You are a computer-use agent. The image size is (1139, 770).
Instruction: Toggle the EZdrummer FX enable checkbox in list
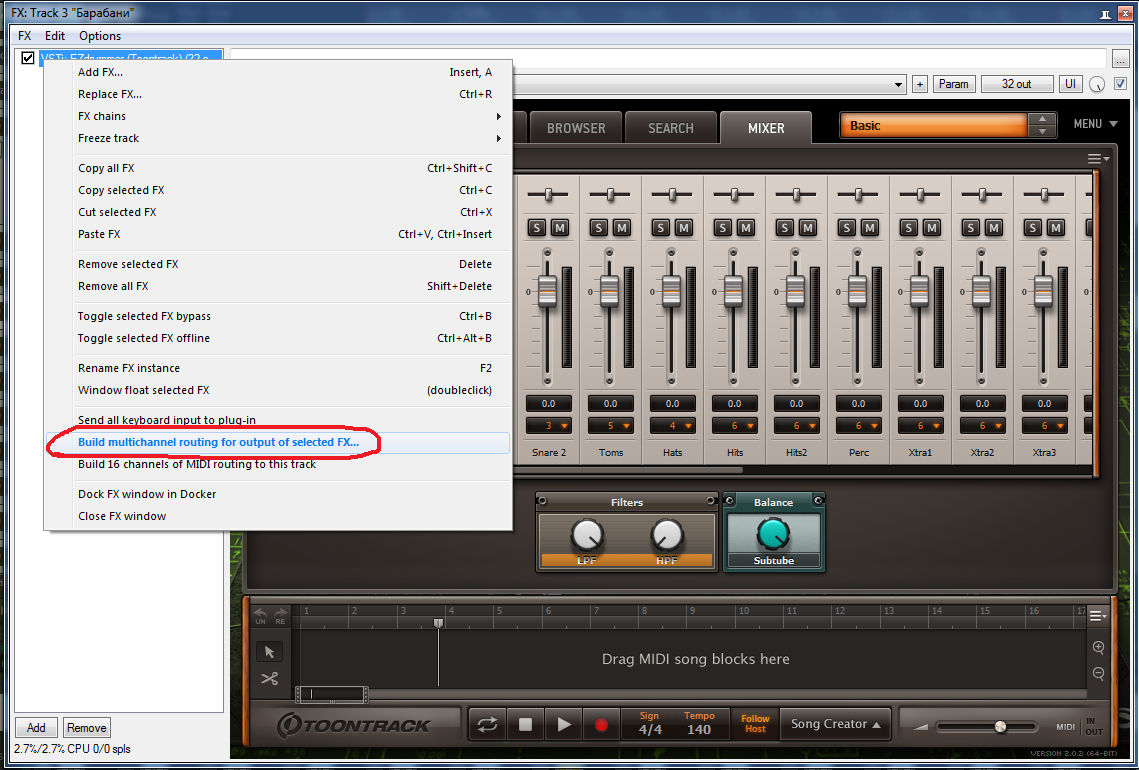(28, 58)
